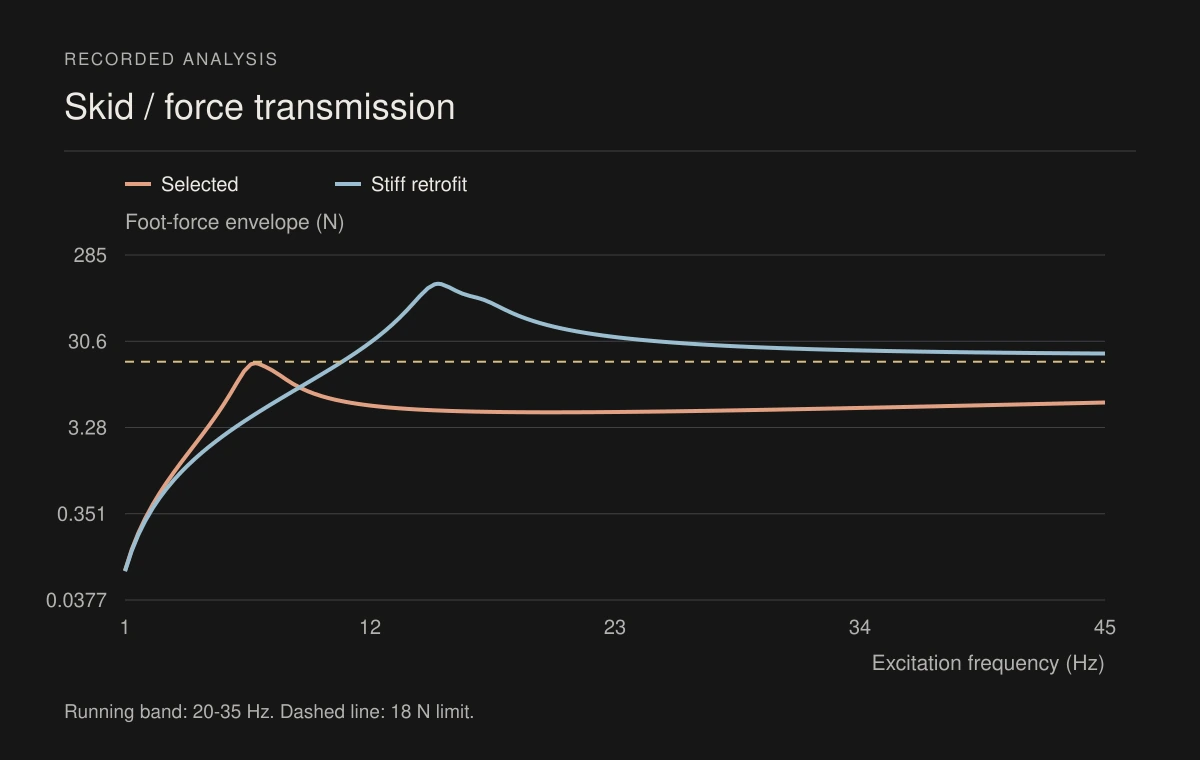This screenshot has height=760, width=1200.
Task: Toggle the Selected series legend entry
Action: point(182,184)
